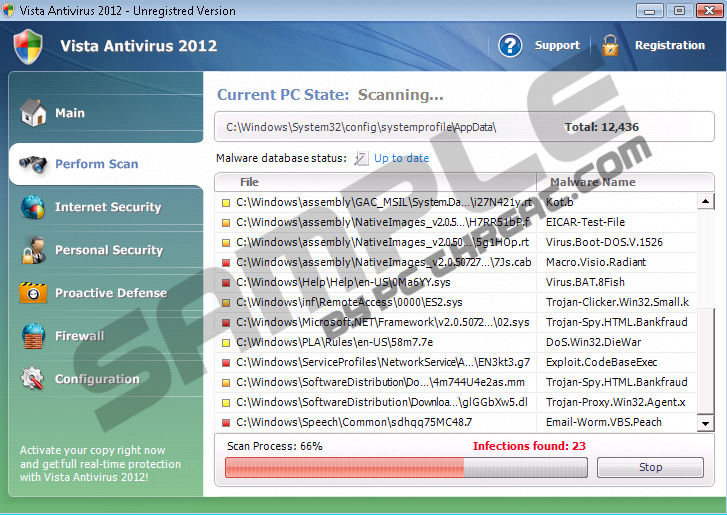
Task: Click the Firewall brick globe icon
Action: tap(33, 336)
